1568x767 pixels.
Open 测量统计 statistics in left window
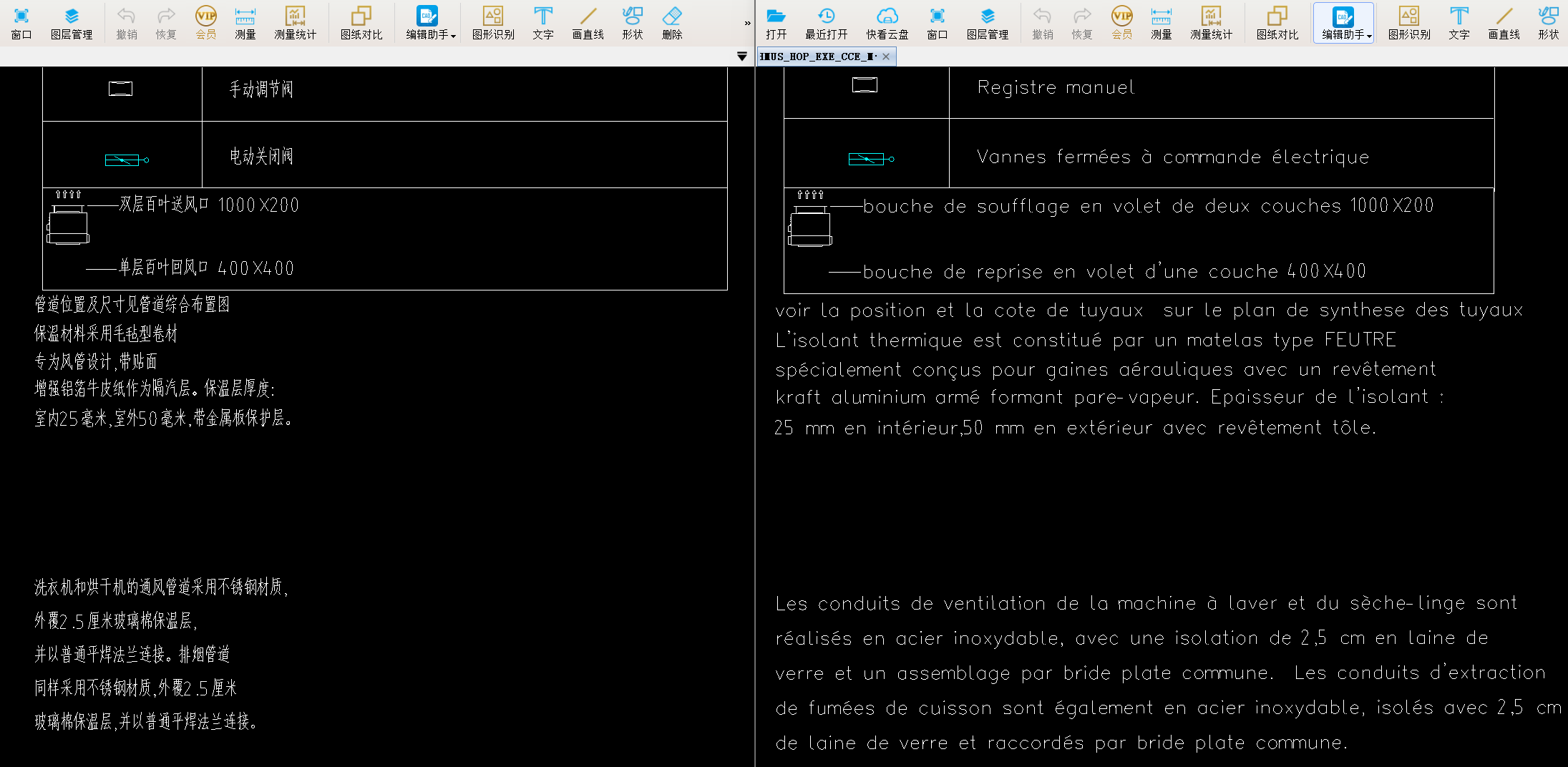(x=295, y=23)
